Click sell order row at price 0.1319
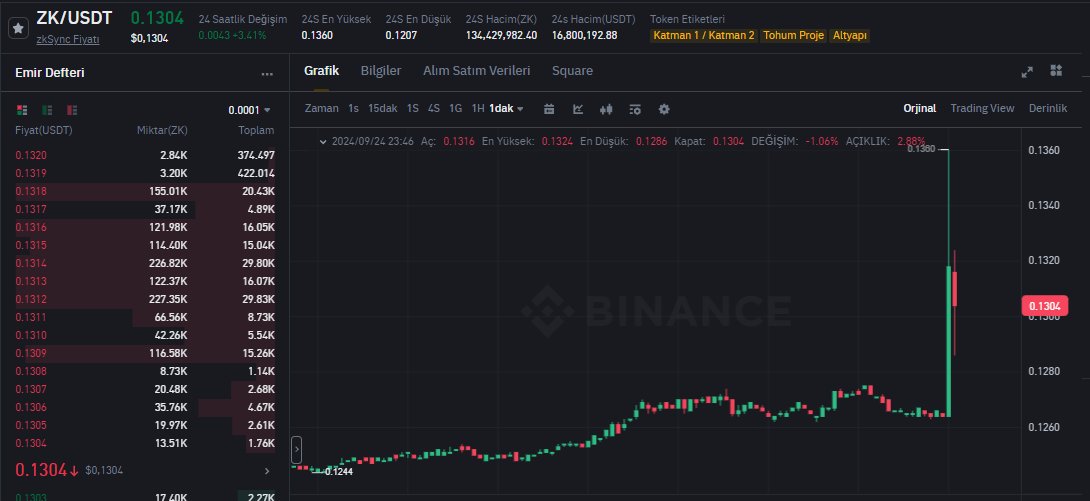Viewport: 1090px width, 501px height. [145, 173]
